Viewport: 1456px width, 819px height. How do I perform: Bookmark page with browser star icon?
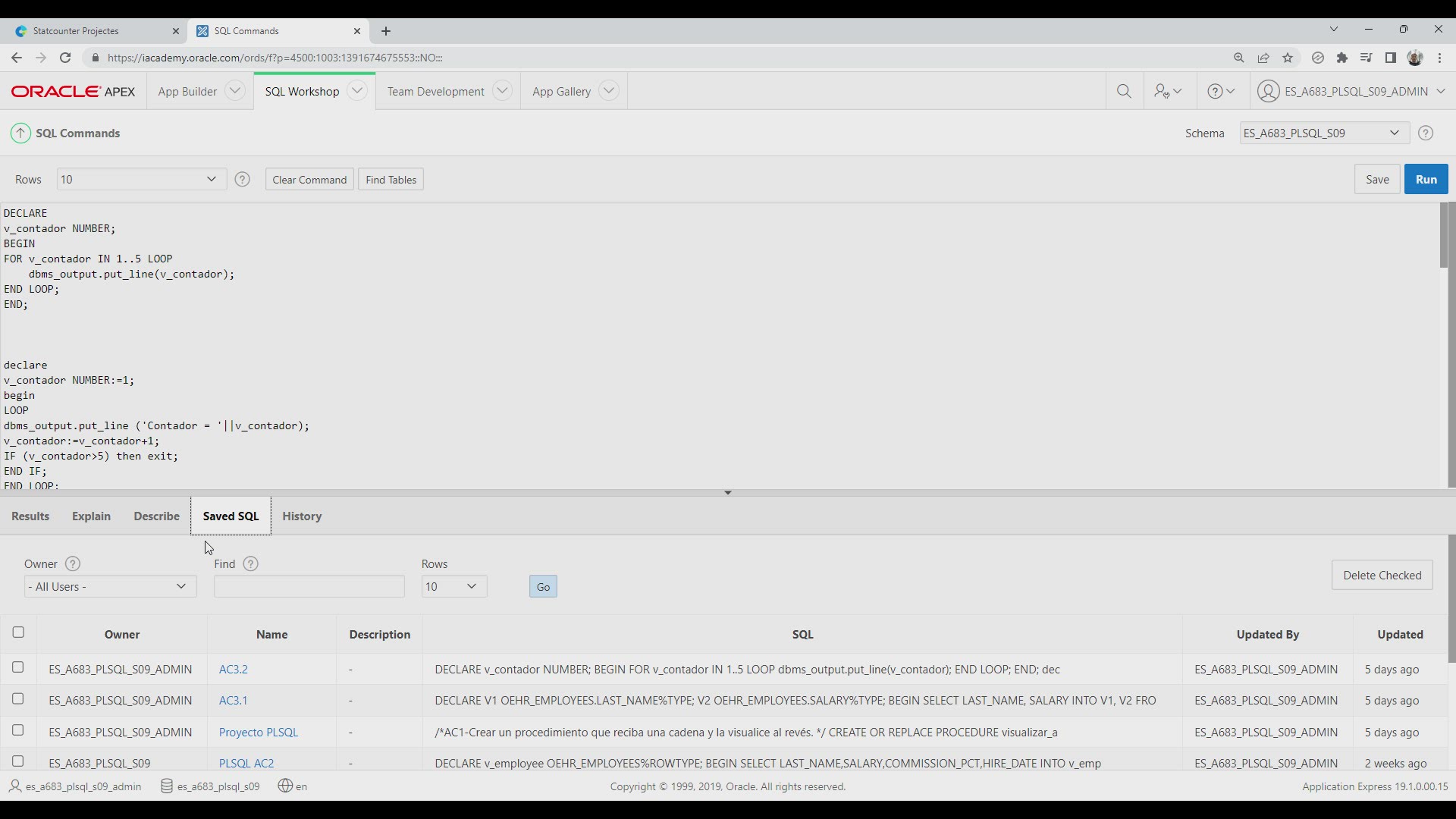[1288, 58]
